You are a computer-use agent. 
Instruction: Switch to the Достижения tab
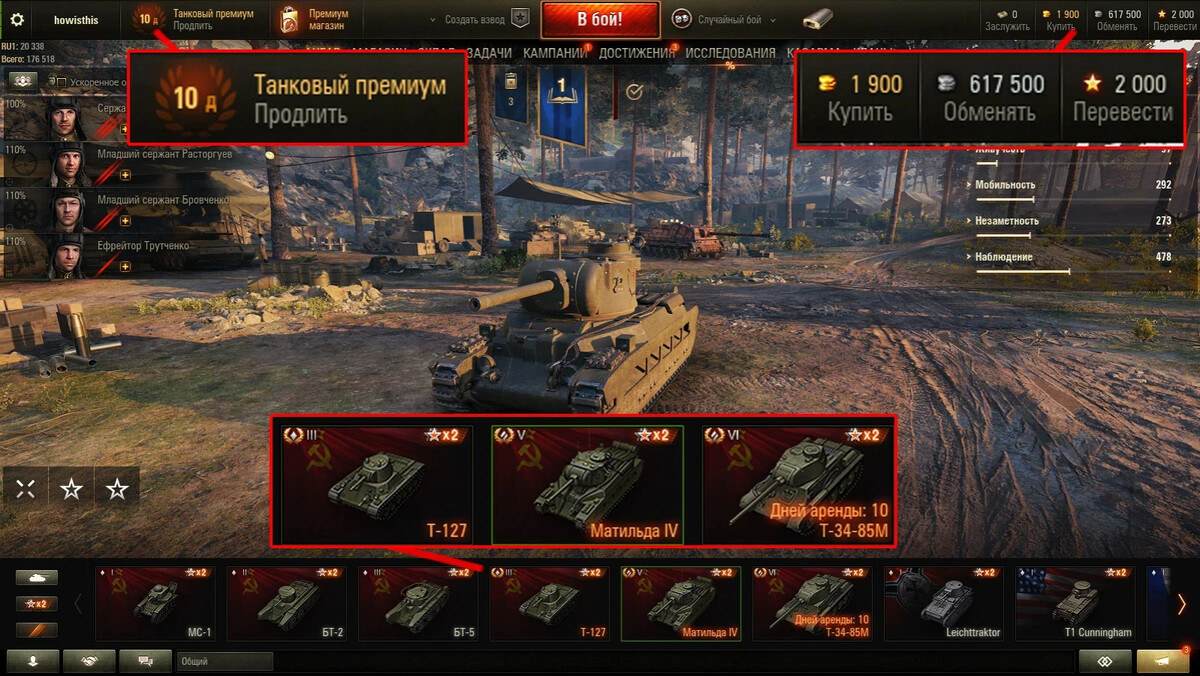(634, 53)
